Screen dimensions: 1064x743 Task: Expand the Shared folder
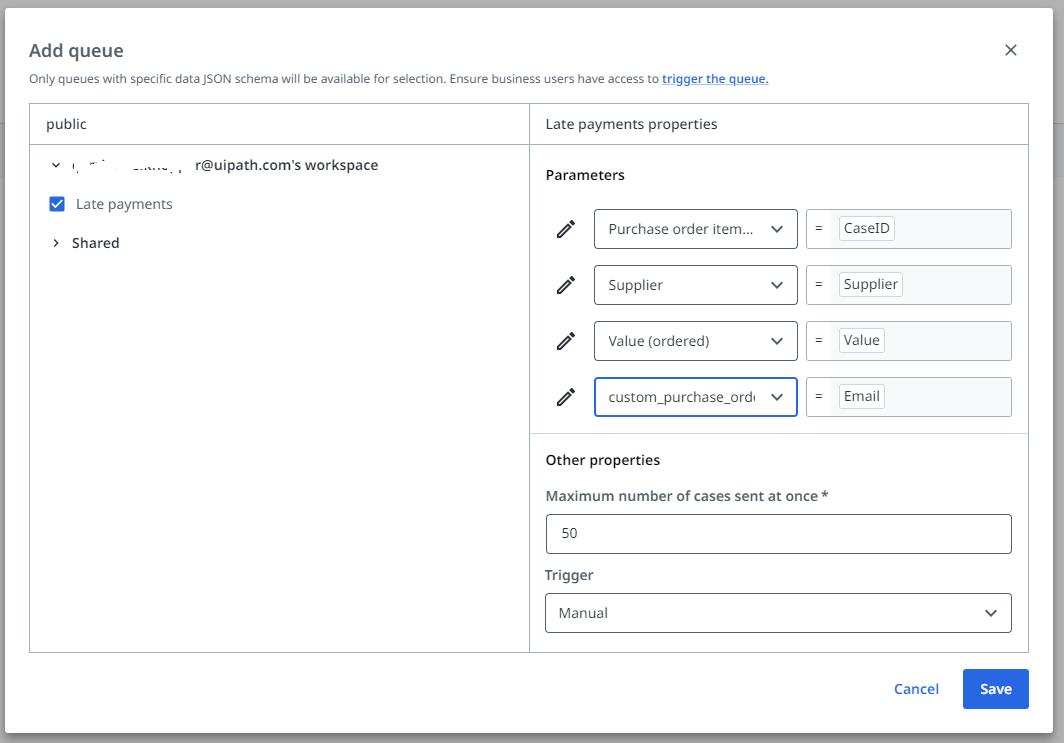[56, 242]
